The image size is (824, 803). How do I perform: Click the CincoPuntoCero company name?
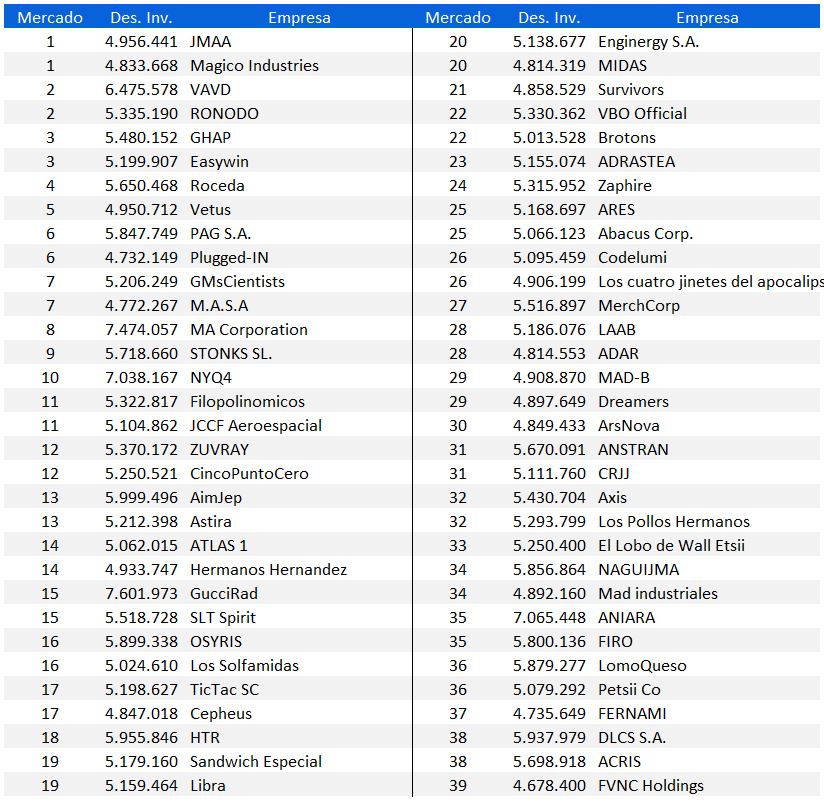249,474
